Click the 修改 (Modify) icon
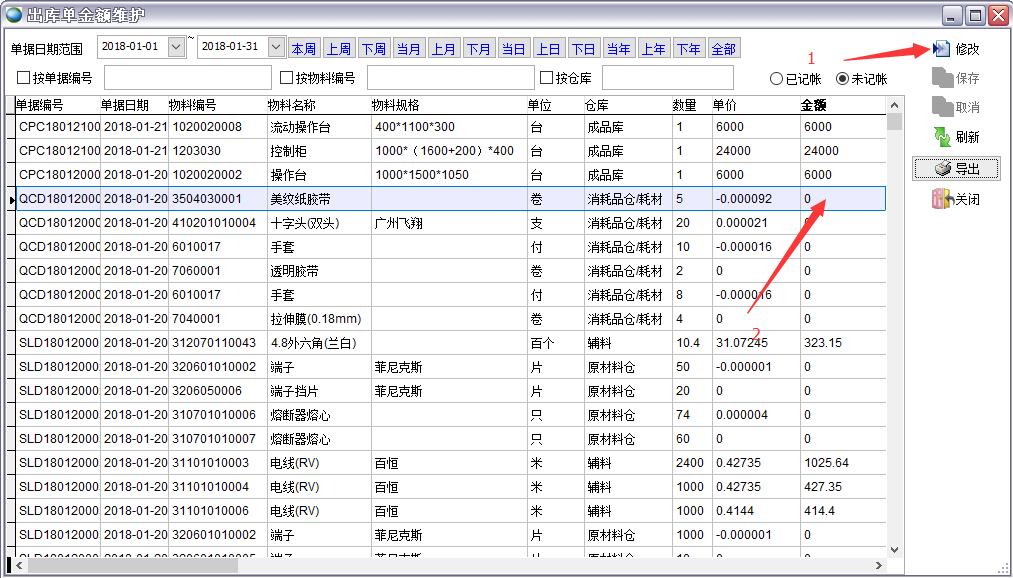Screen dimensions: 1013x578 (941, 46)
